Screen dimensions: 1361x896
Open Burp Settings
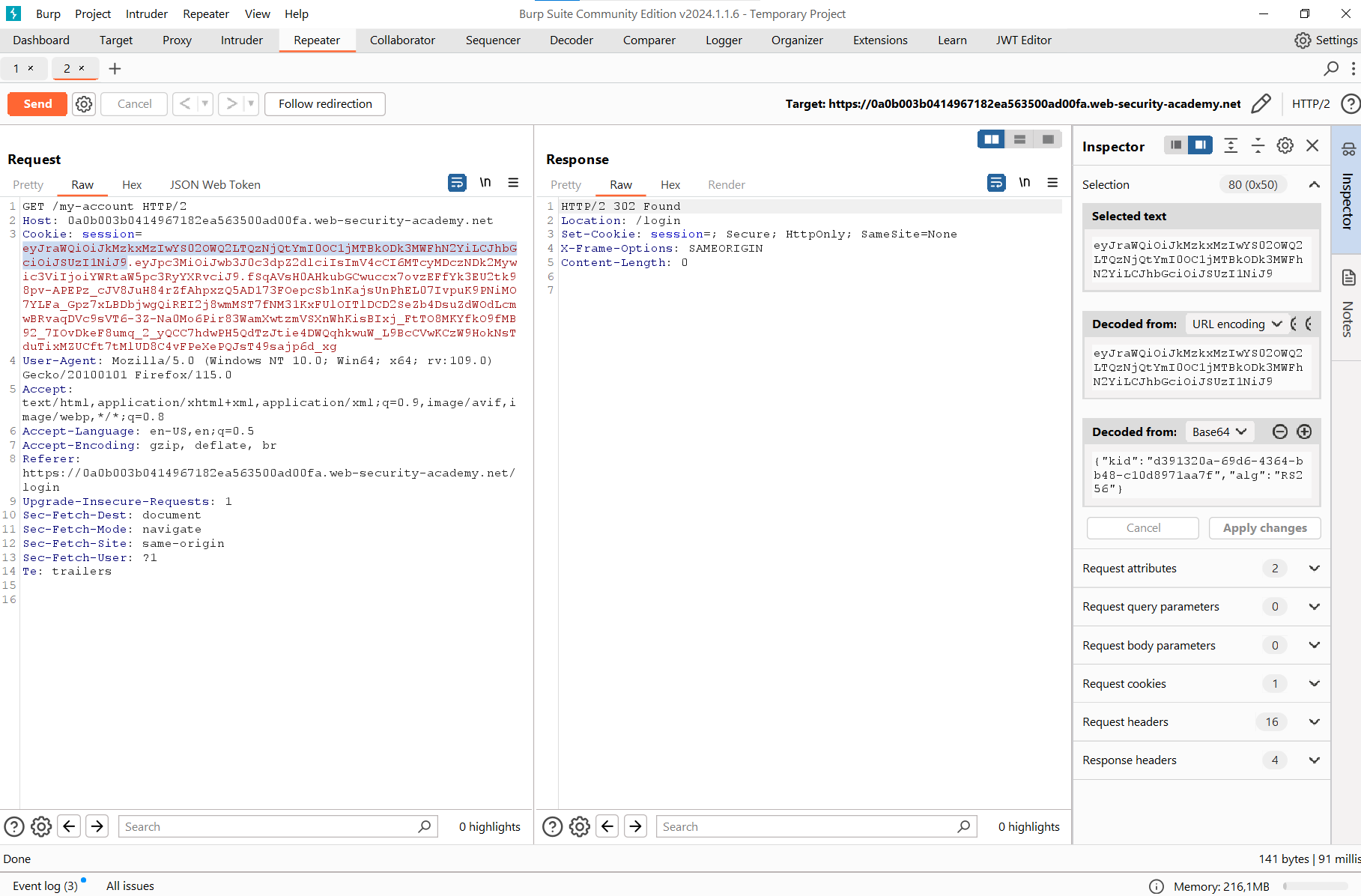click(1326, 40)
